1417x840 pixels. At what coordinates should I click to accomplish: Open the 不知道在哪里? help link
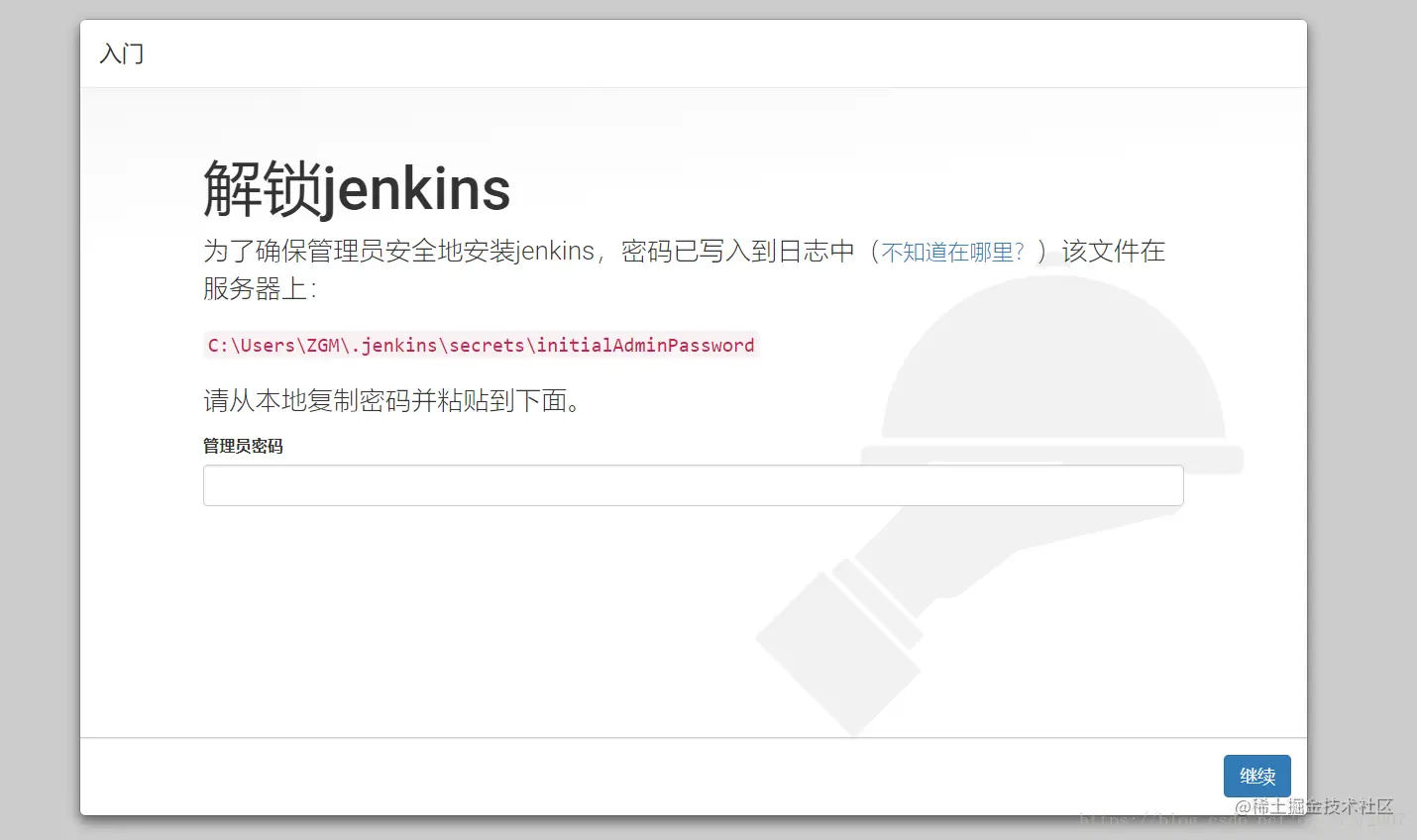point(952,252)
